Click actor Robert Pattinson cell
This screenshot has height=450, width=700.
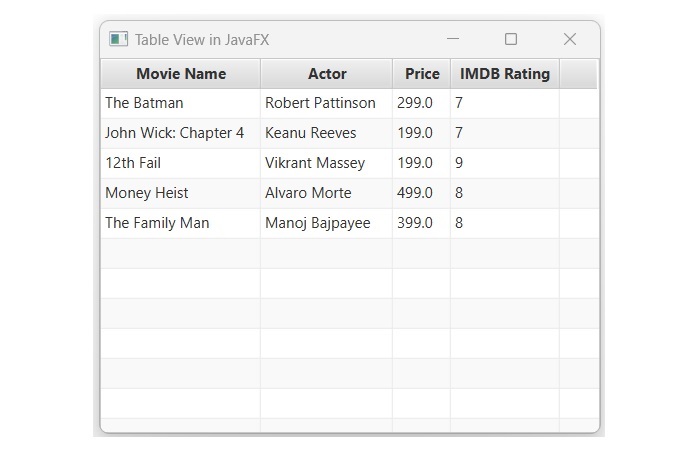click(x=320, y=103)
